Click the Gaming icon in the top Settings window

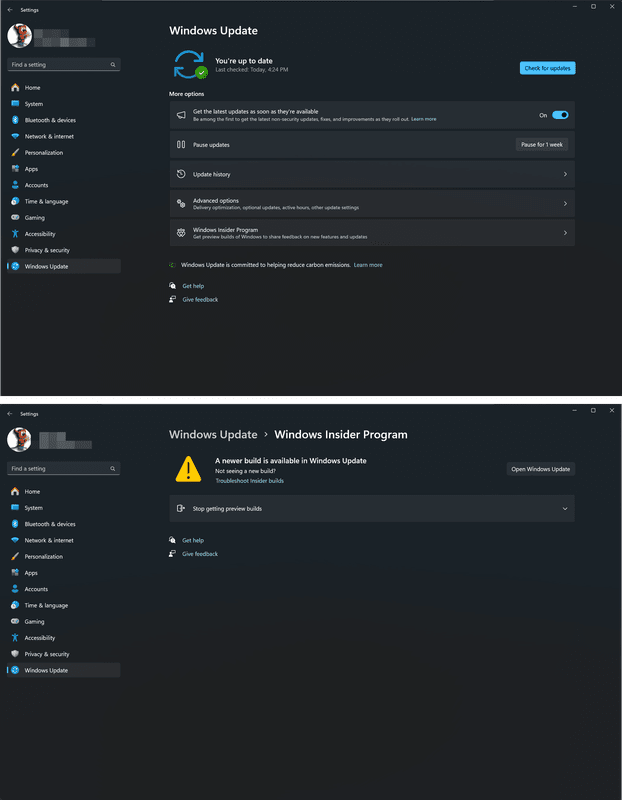pyautogui.click(x=15, y=217)
